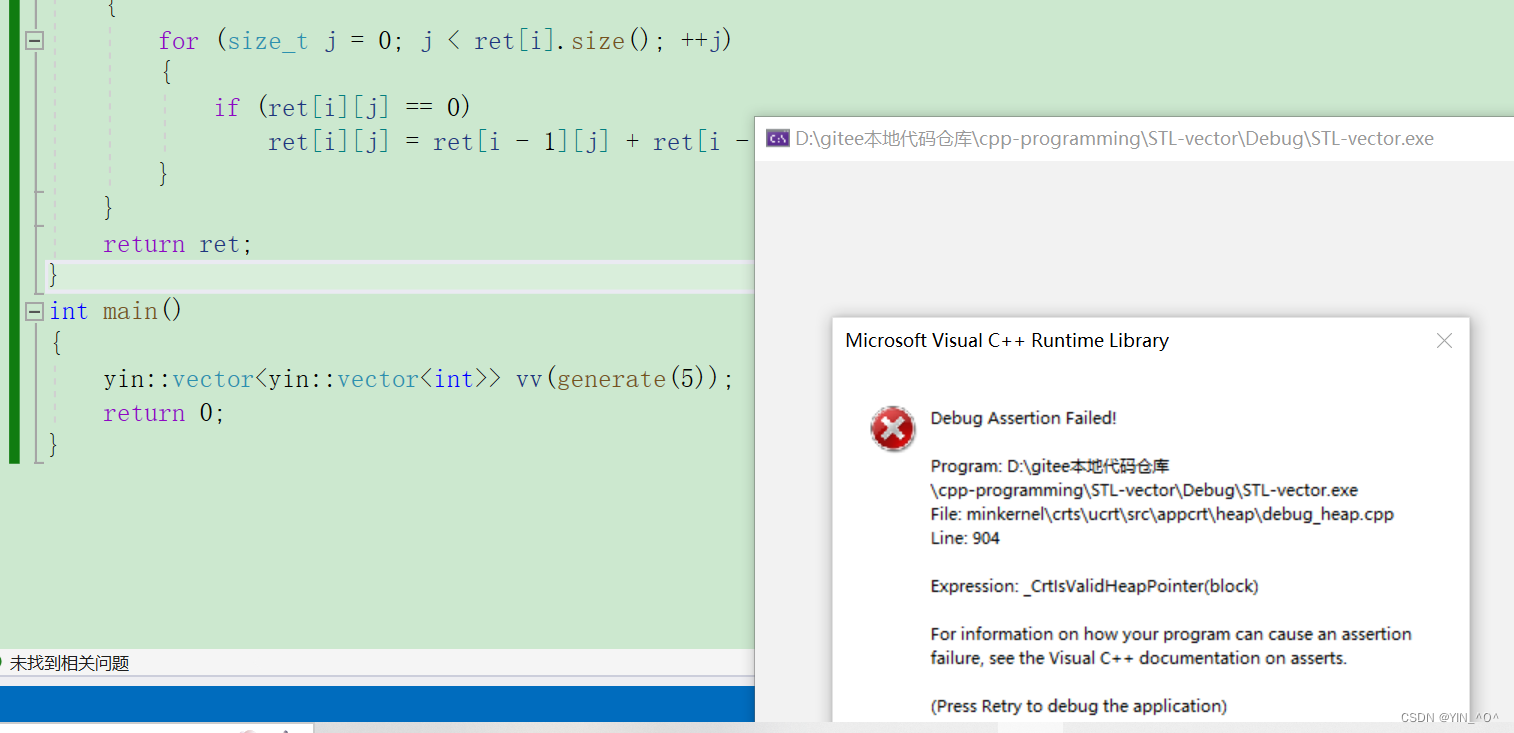Click the 'Microsoft Visual C++ Runtime Library' title

[1007, 340]
